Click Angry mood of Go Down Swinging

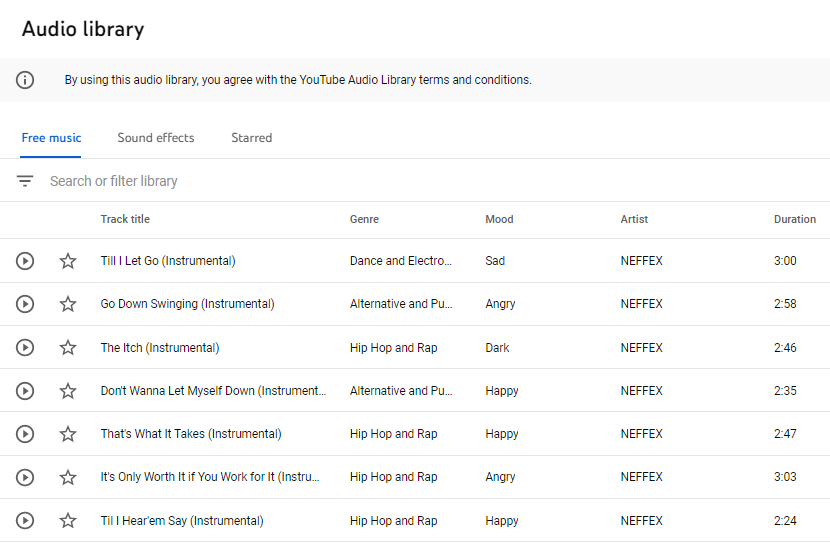pos(500,304)
